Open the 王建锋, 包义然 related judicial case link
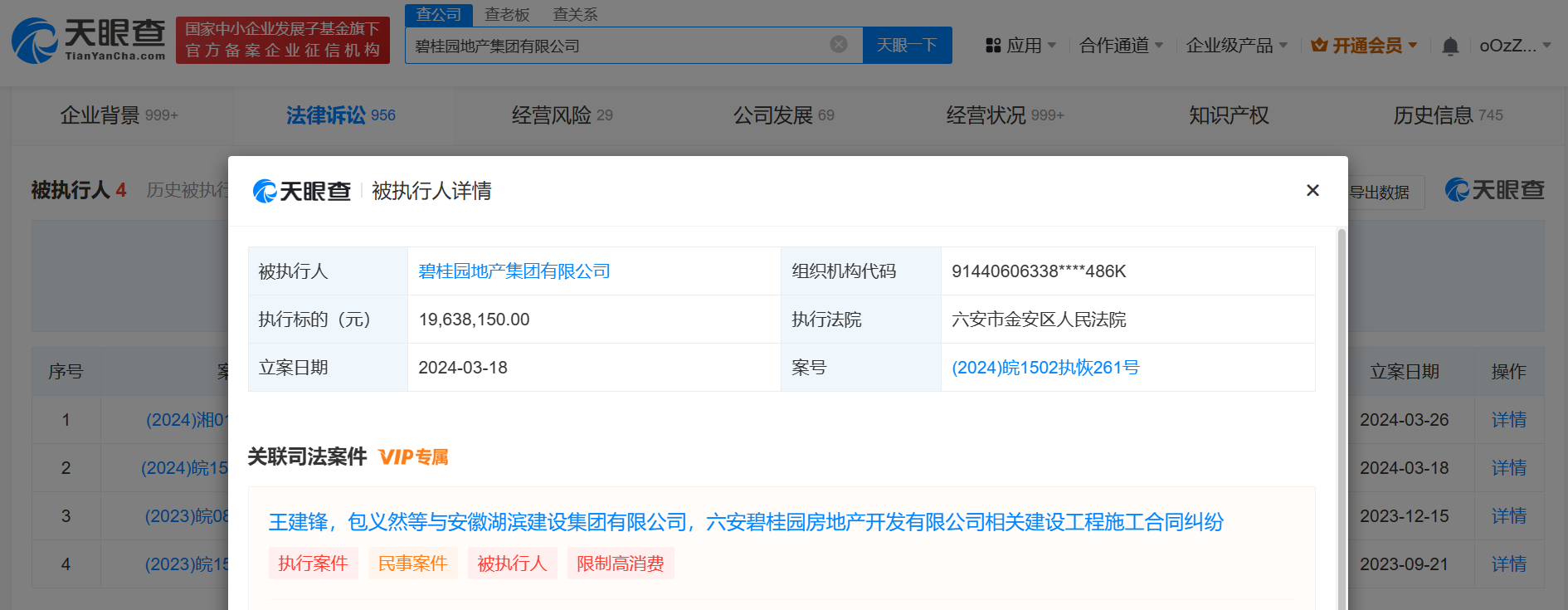 746,522
